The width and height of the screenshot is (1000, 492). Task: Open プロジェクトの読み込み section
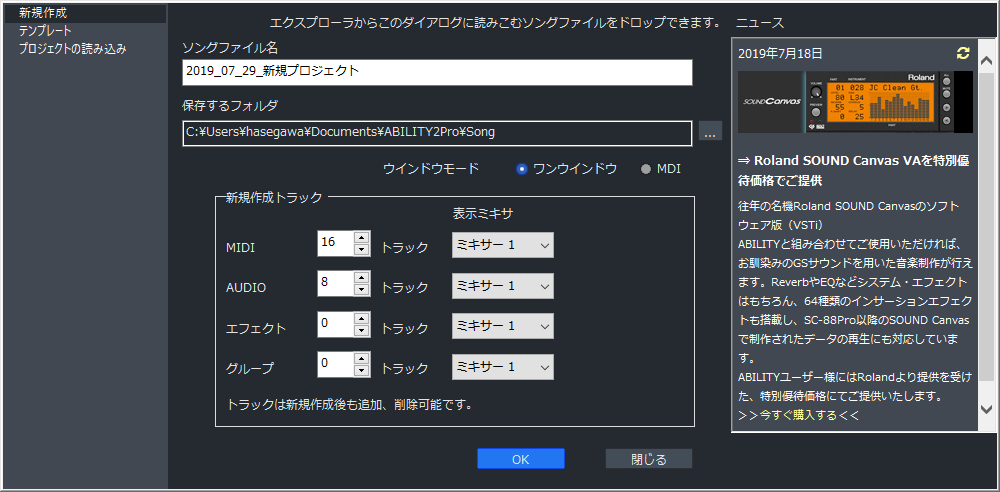pos(73,48)
